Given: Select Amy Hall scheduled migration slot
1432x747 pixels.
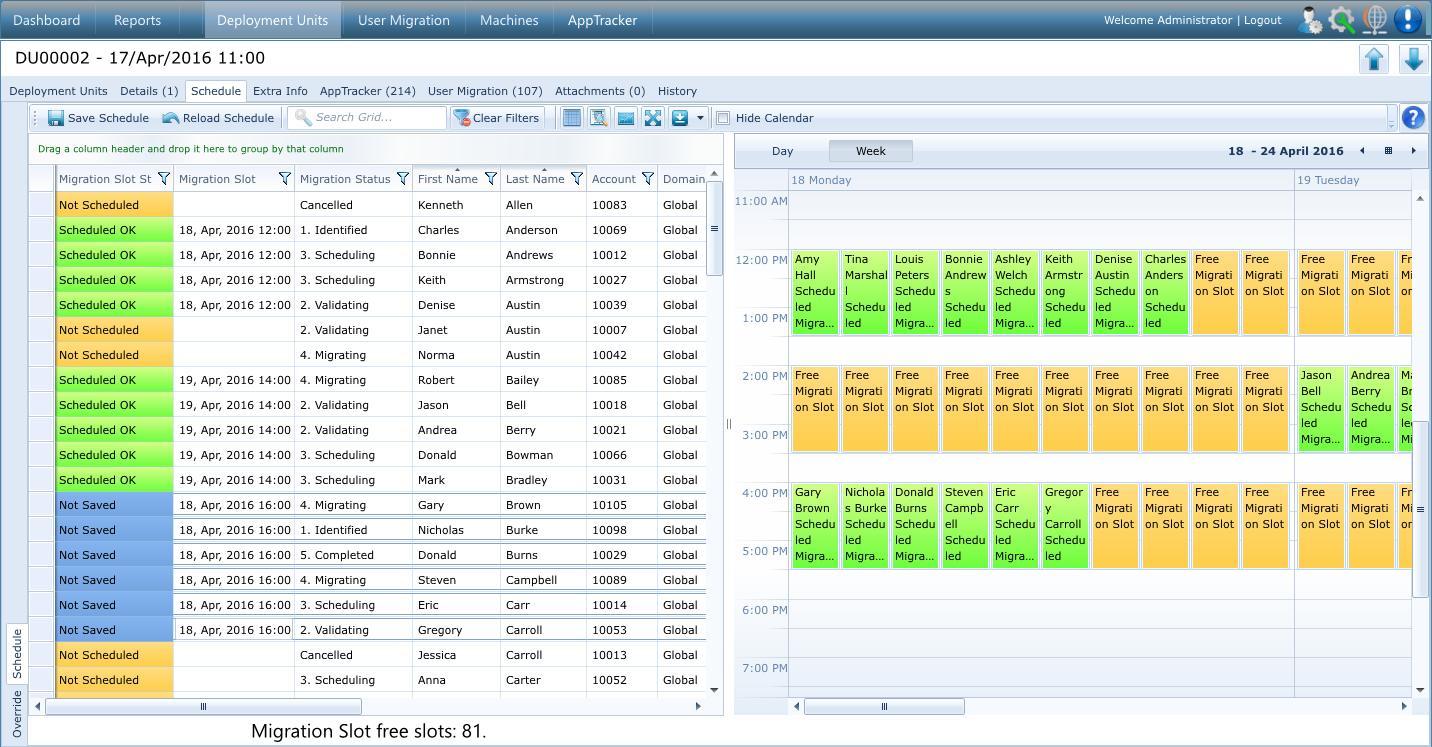Looking at the screenshot, I should click(815, 292).
